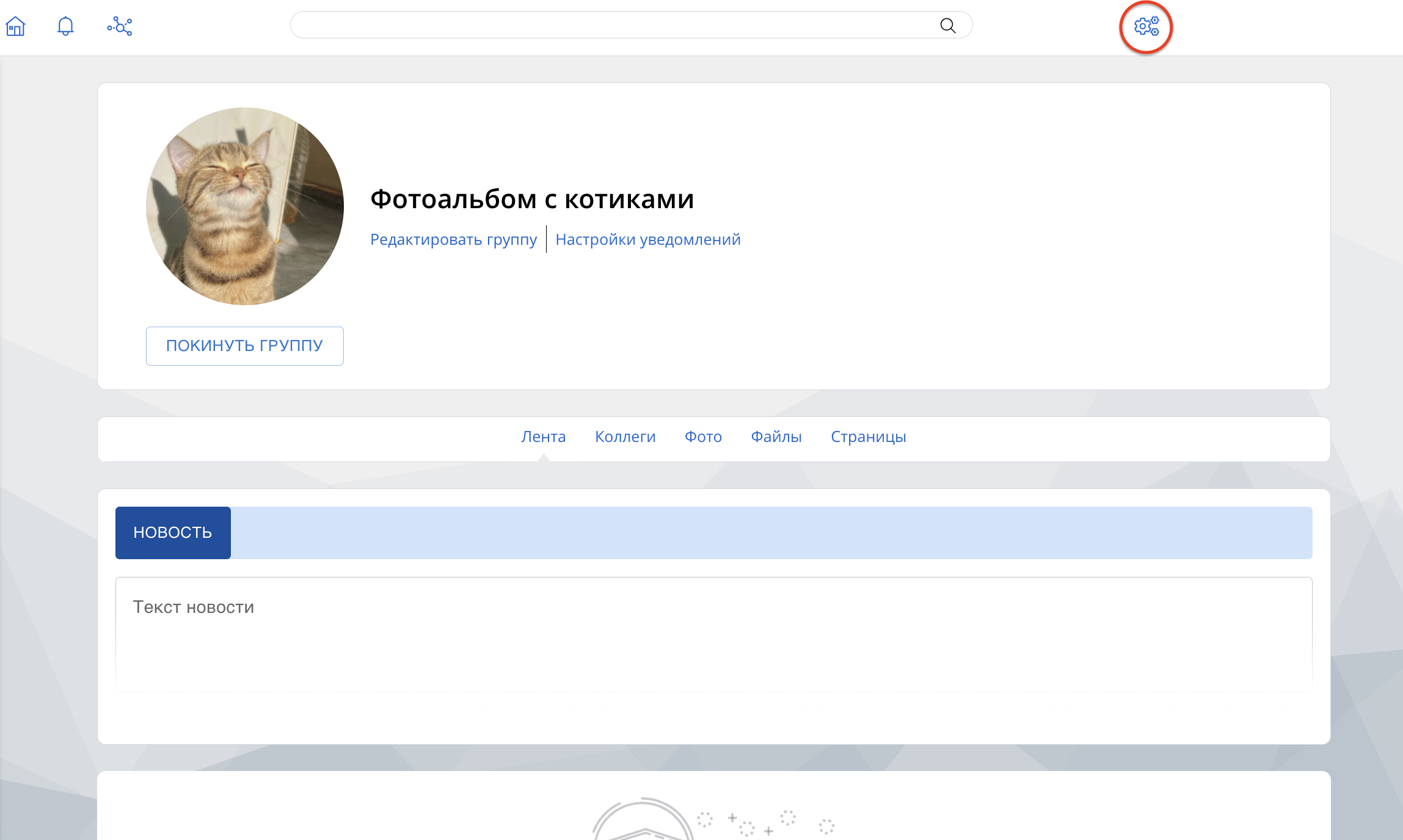
Task: Click the search magnifier icon
Action: pos(947,25)
